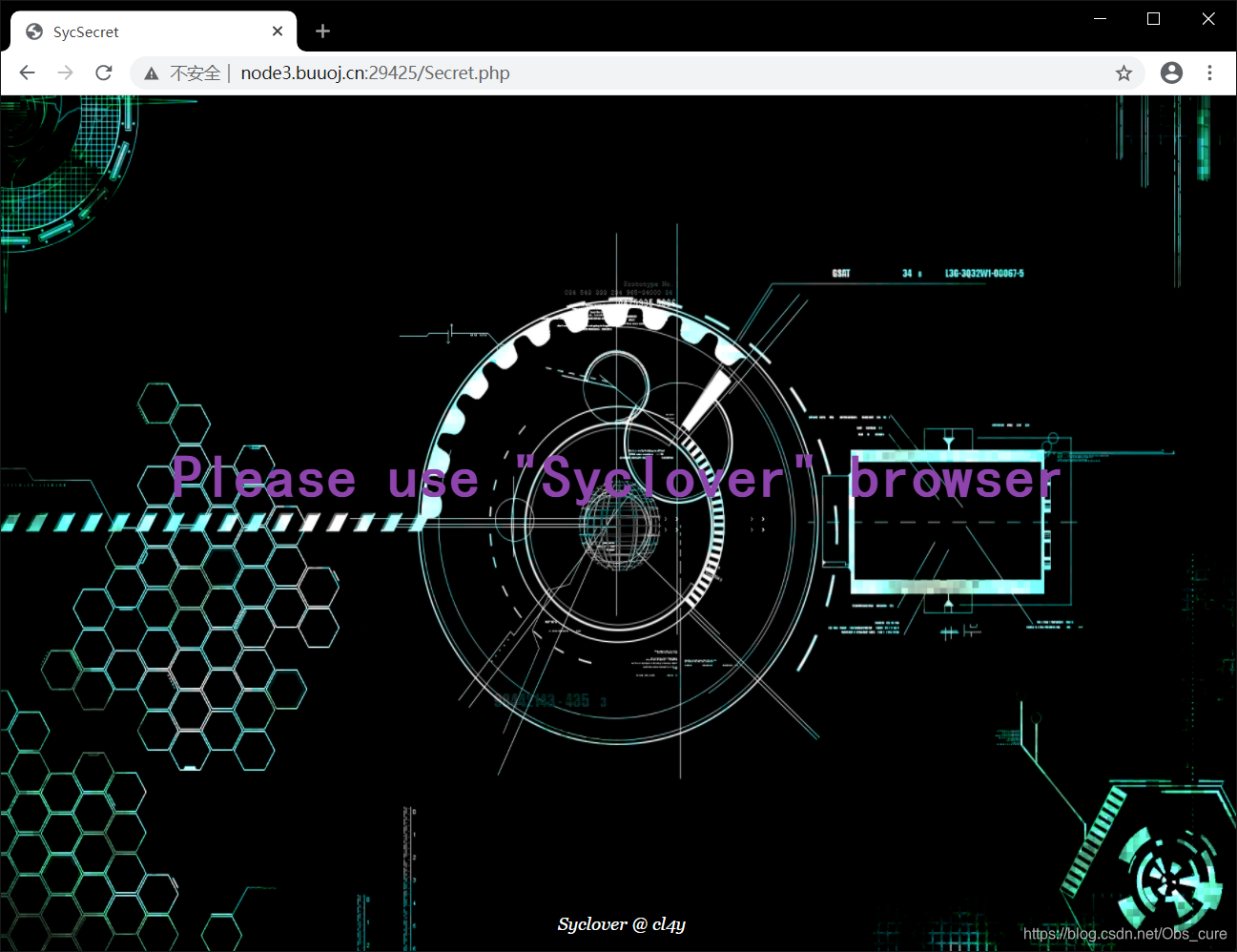
Task: Click the not-secure warning triangle icon
Action: pyautogui.click(x=152, y=73)
